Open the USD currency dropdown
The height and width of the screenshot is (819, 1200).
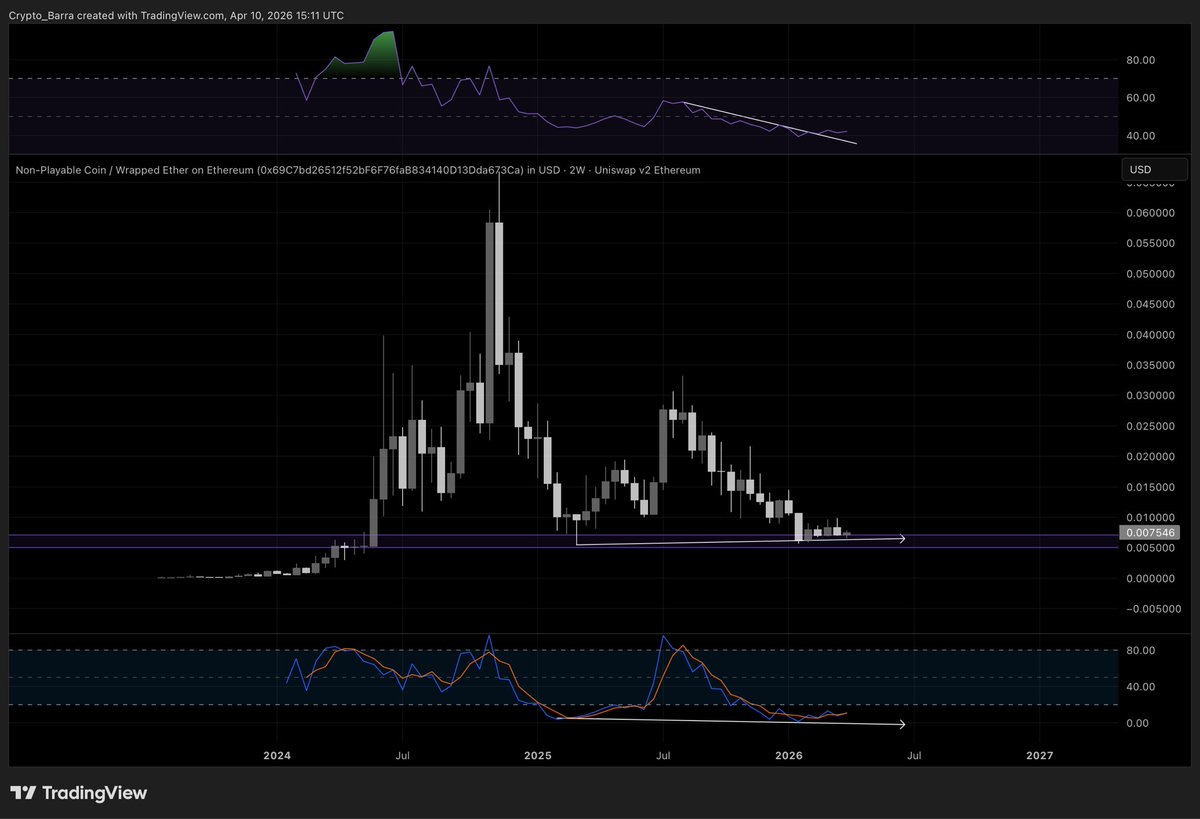(1154, 170)
